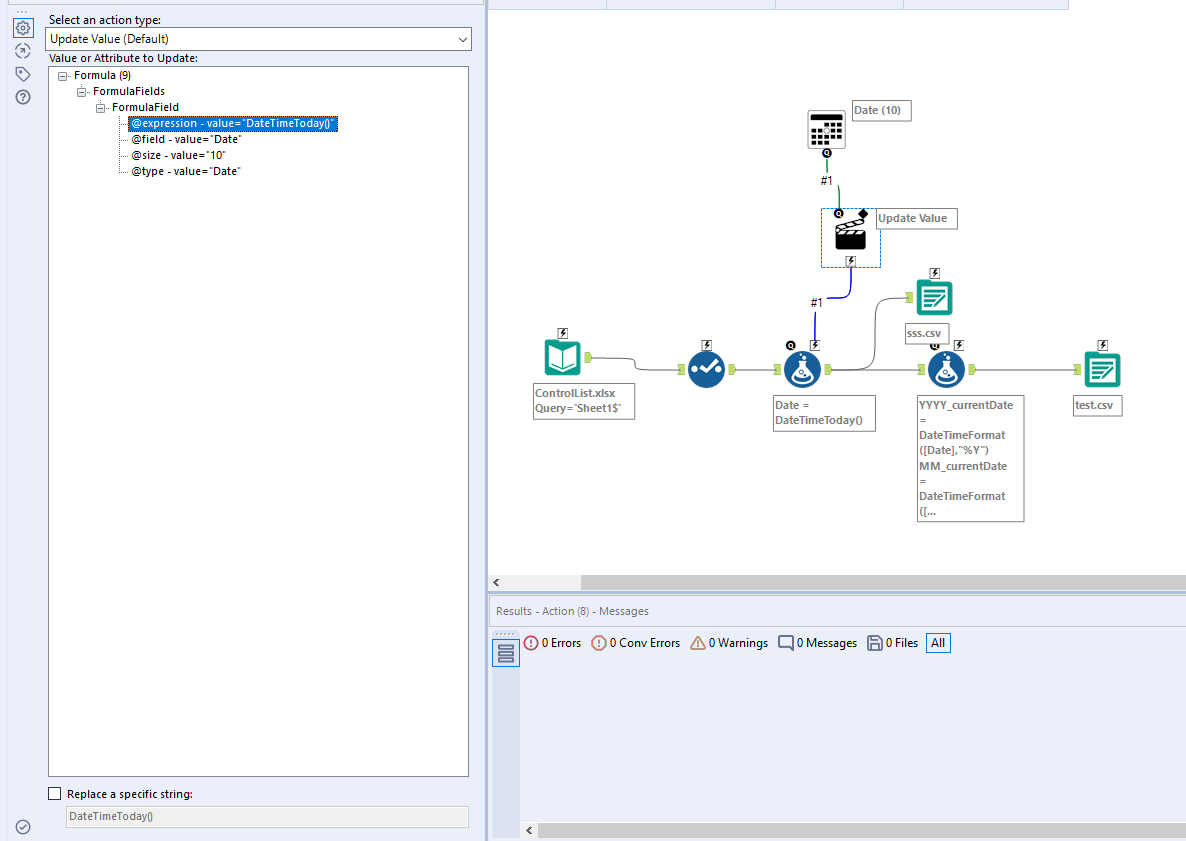The image size is (1186, 841).
Task: Open the Configuration gear icon in left sidebar
Action: [22, 27]
